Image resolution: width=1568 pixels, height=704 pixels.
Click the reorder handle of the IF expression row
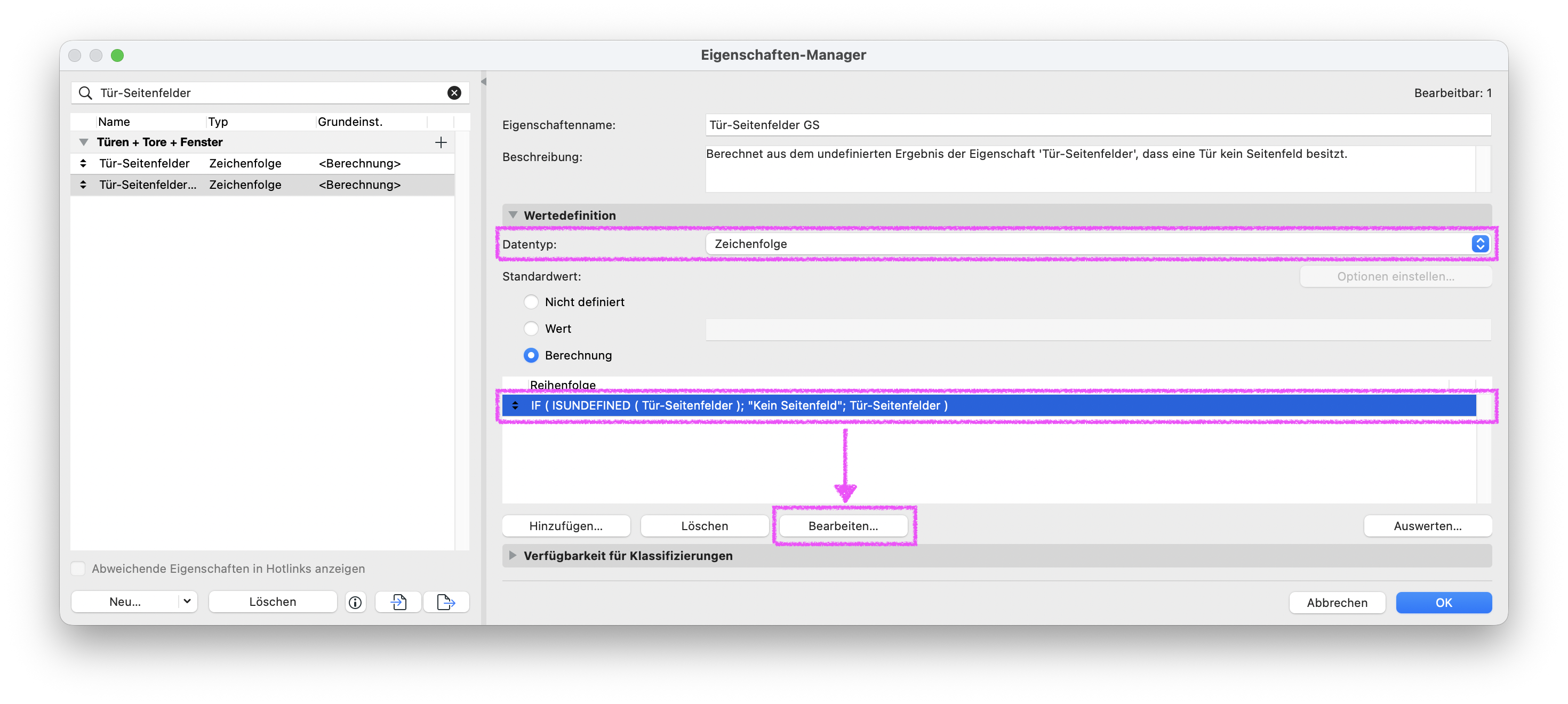pos(515,405)
